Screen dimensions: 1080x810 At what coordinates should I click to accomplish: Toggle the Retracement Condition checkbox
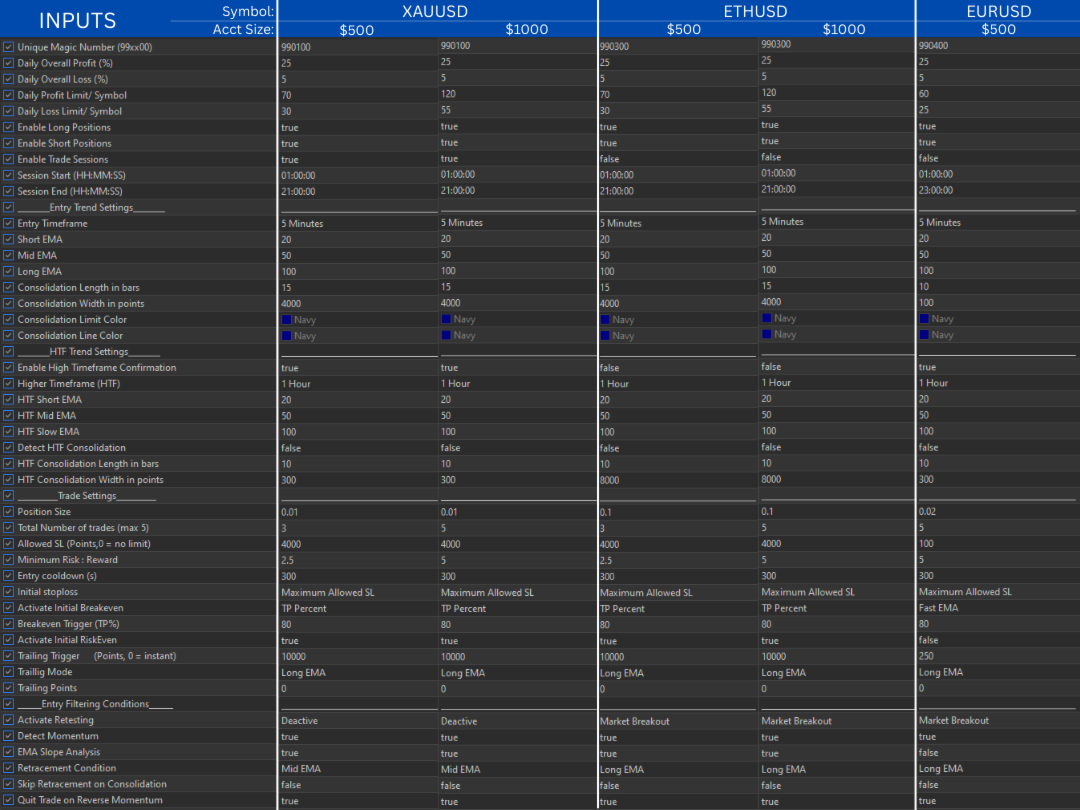(8, 768)
